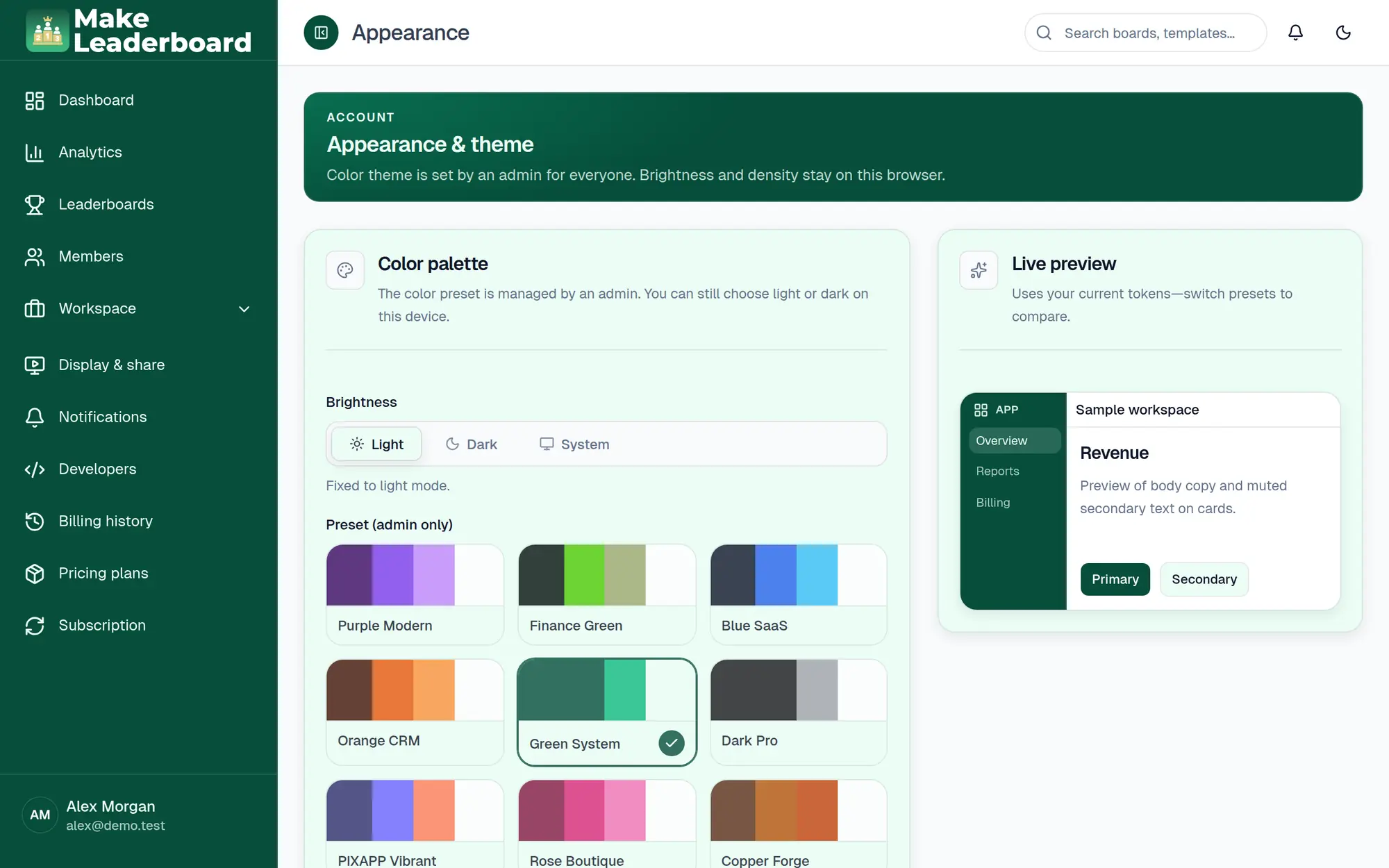Click the Secondary preview button
This screenshot has width=1389, height=868.
click(x=1204, y=579)
